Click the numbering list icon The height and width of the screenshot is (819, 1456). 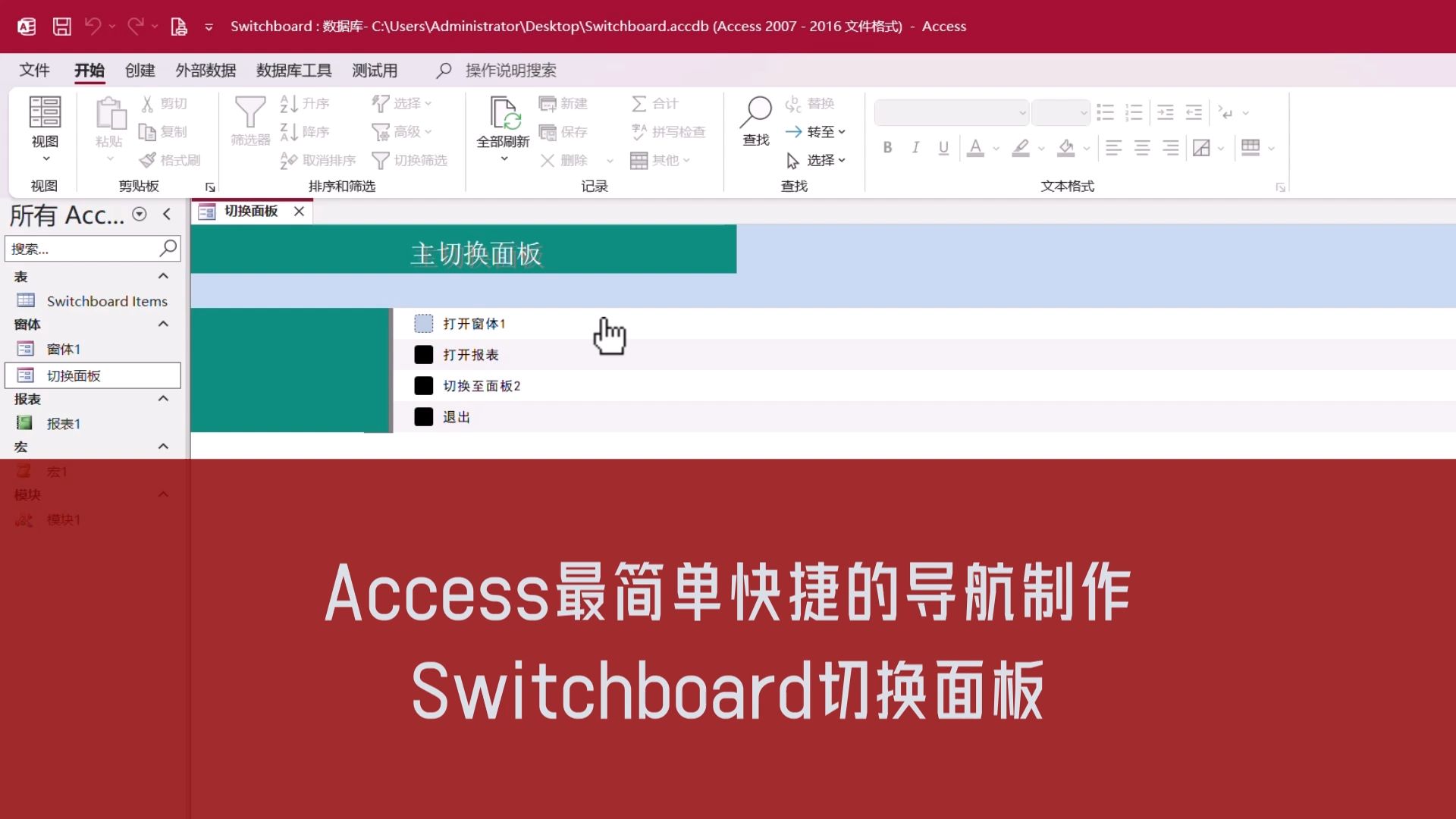1134,113
